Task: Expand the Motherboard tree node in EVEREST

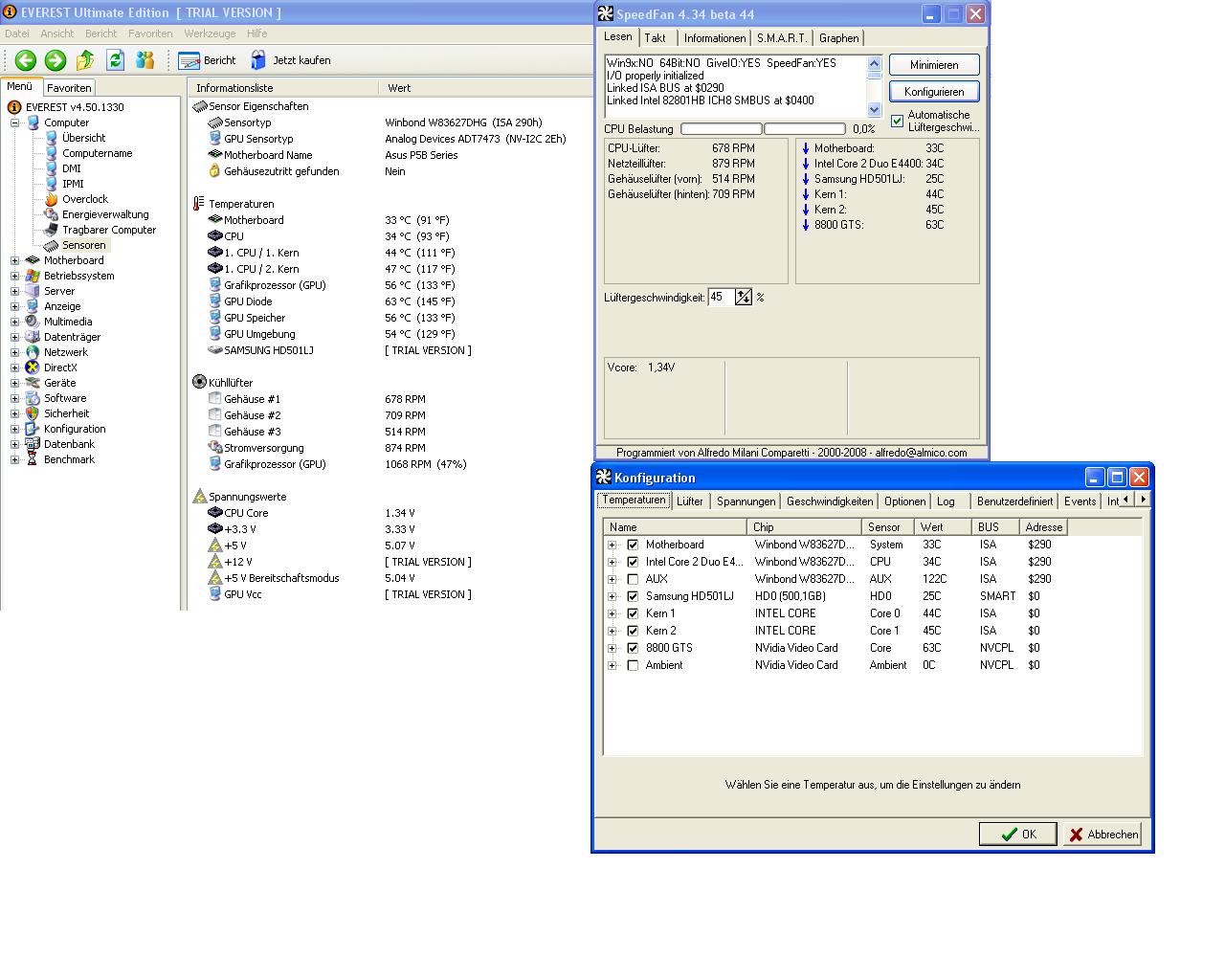Action: coord(14,260)
